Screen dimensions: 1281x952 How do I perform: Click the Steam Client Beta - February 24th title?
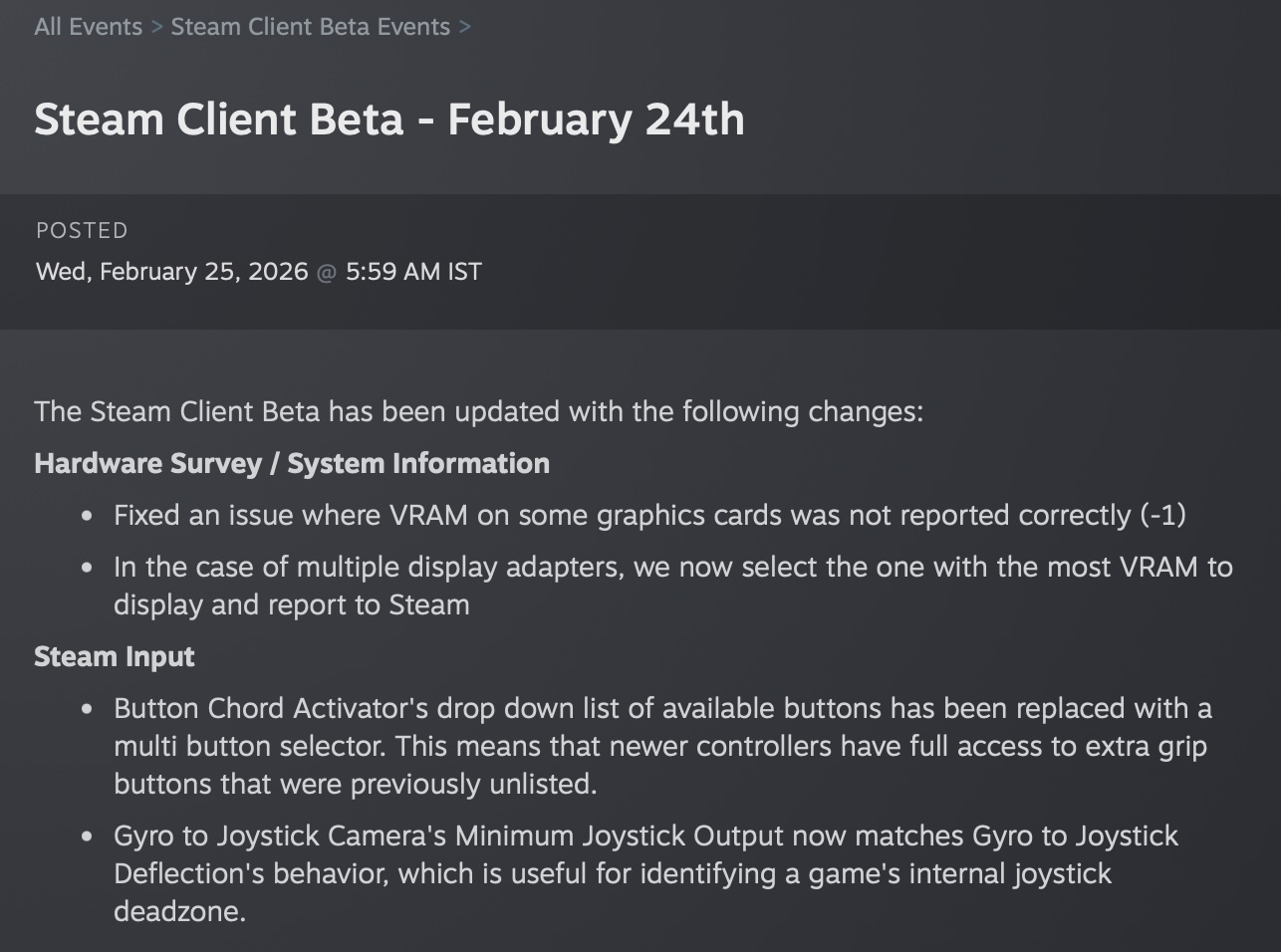point(388,119)
